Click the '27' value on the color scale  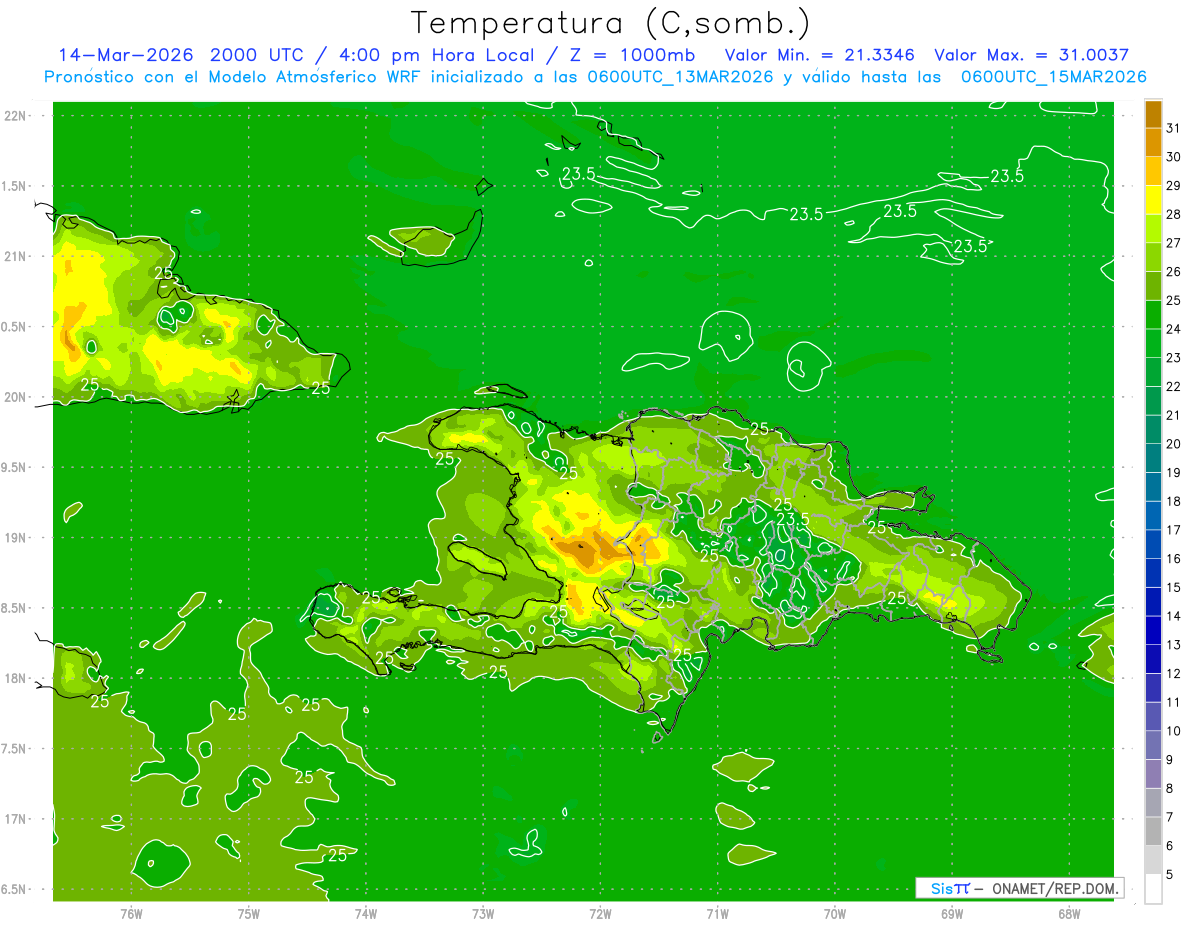[1173, 242]
